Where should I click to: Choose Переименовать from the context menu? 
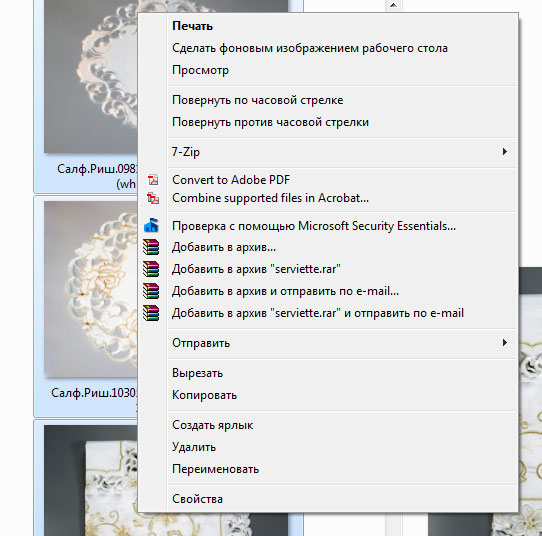(x=327, y=469)
